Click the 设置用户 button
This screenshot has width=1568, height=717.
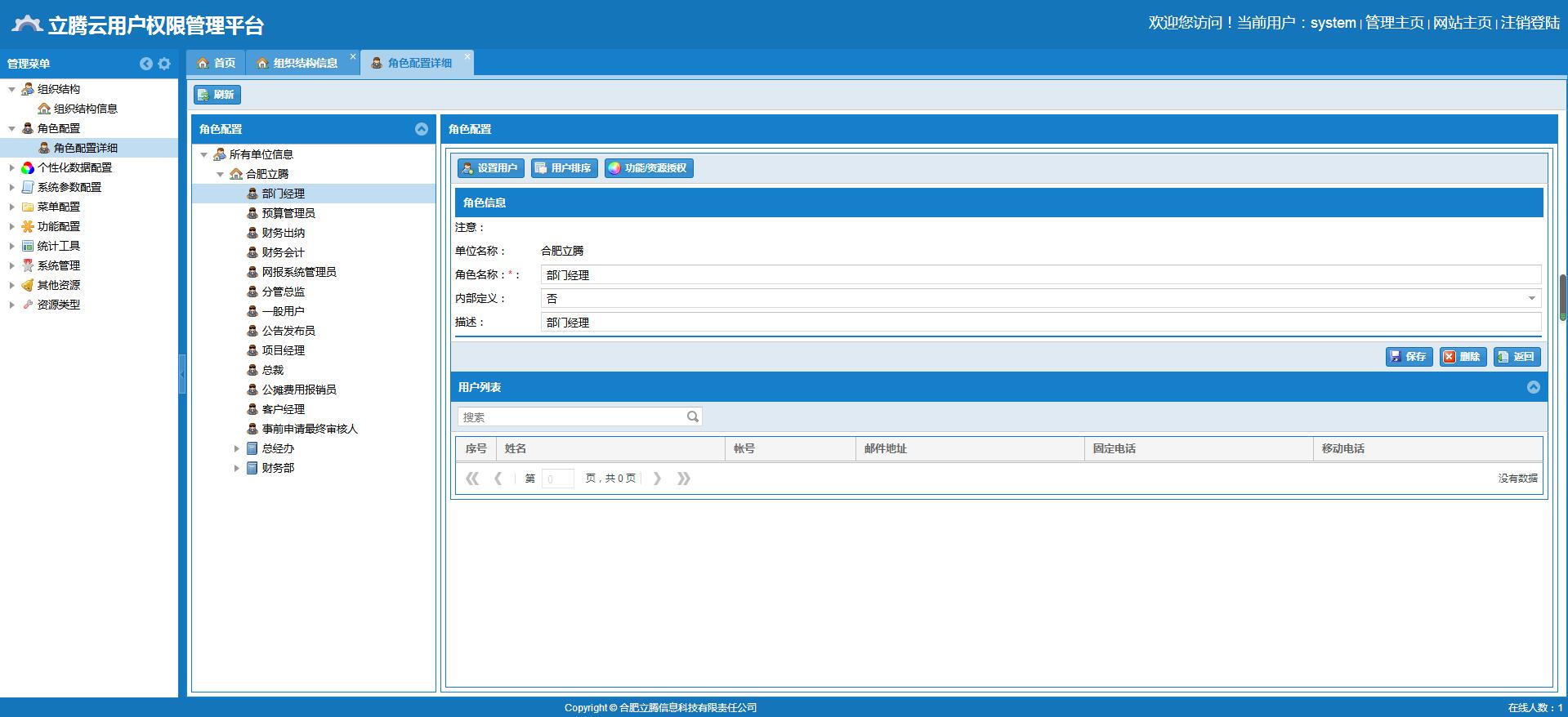(490, 168)
